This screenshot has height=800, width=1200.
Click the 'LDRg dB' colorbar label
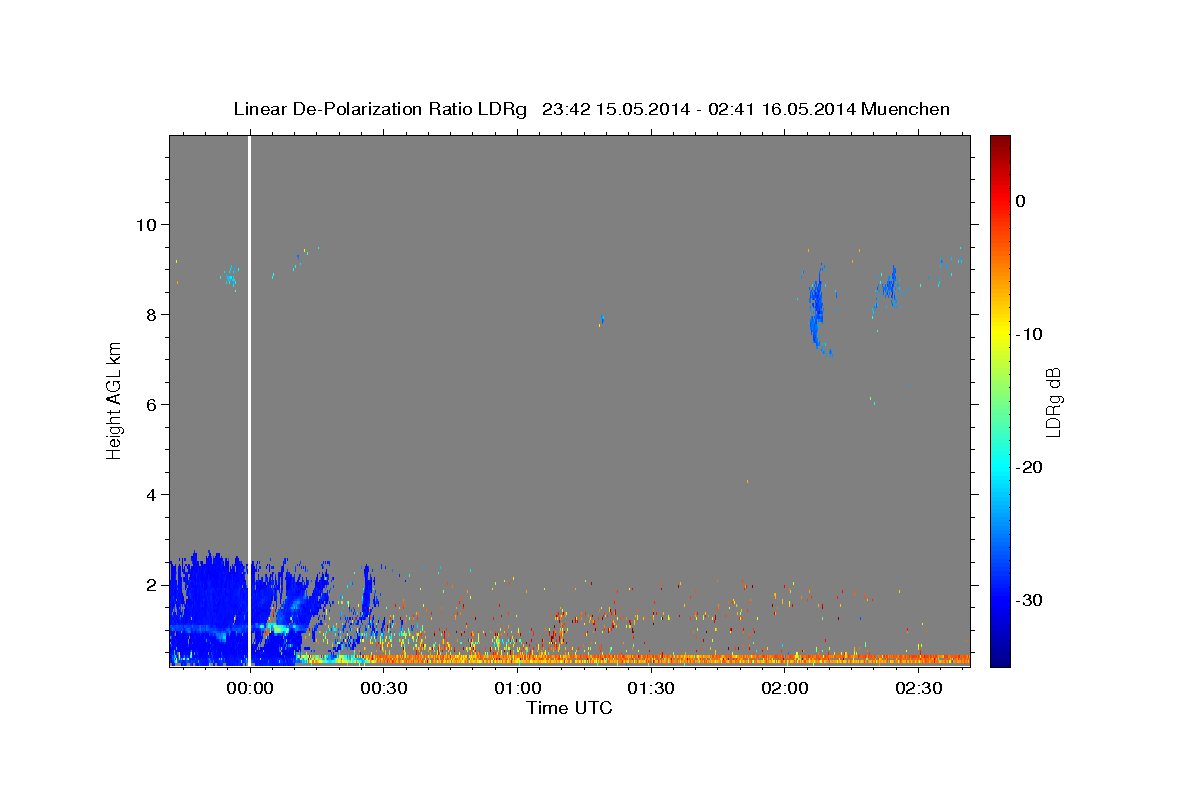coord(1052,402)
